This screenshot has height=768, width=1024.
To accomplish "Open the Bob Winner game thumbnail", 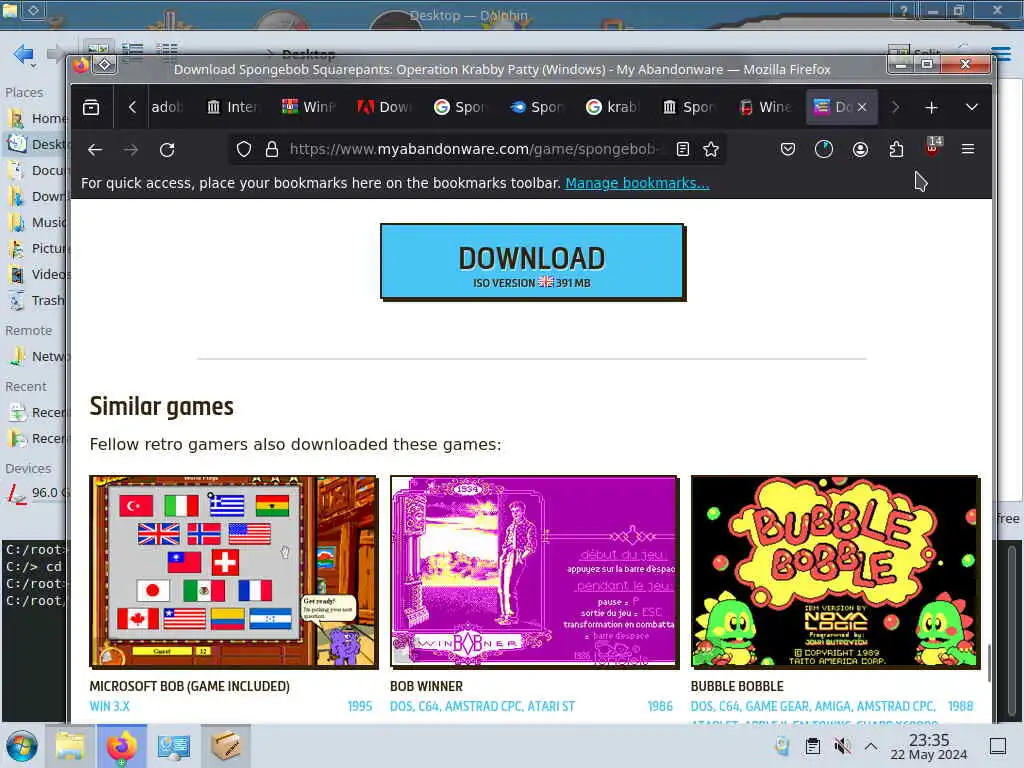I will (x=534, y=571).
